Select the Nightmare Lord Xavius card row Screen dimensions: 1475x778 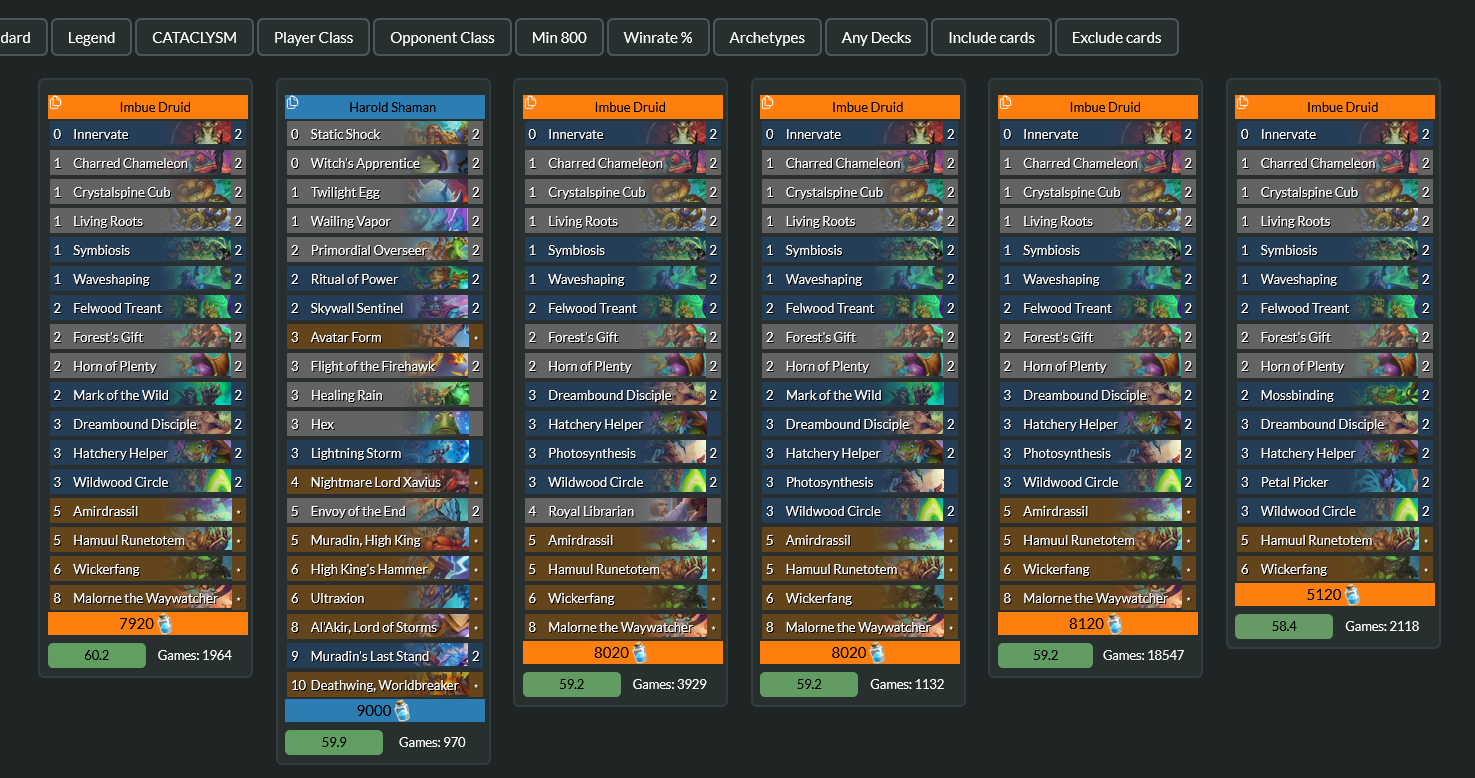pyautogui.click(x=385, y=482)
